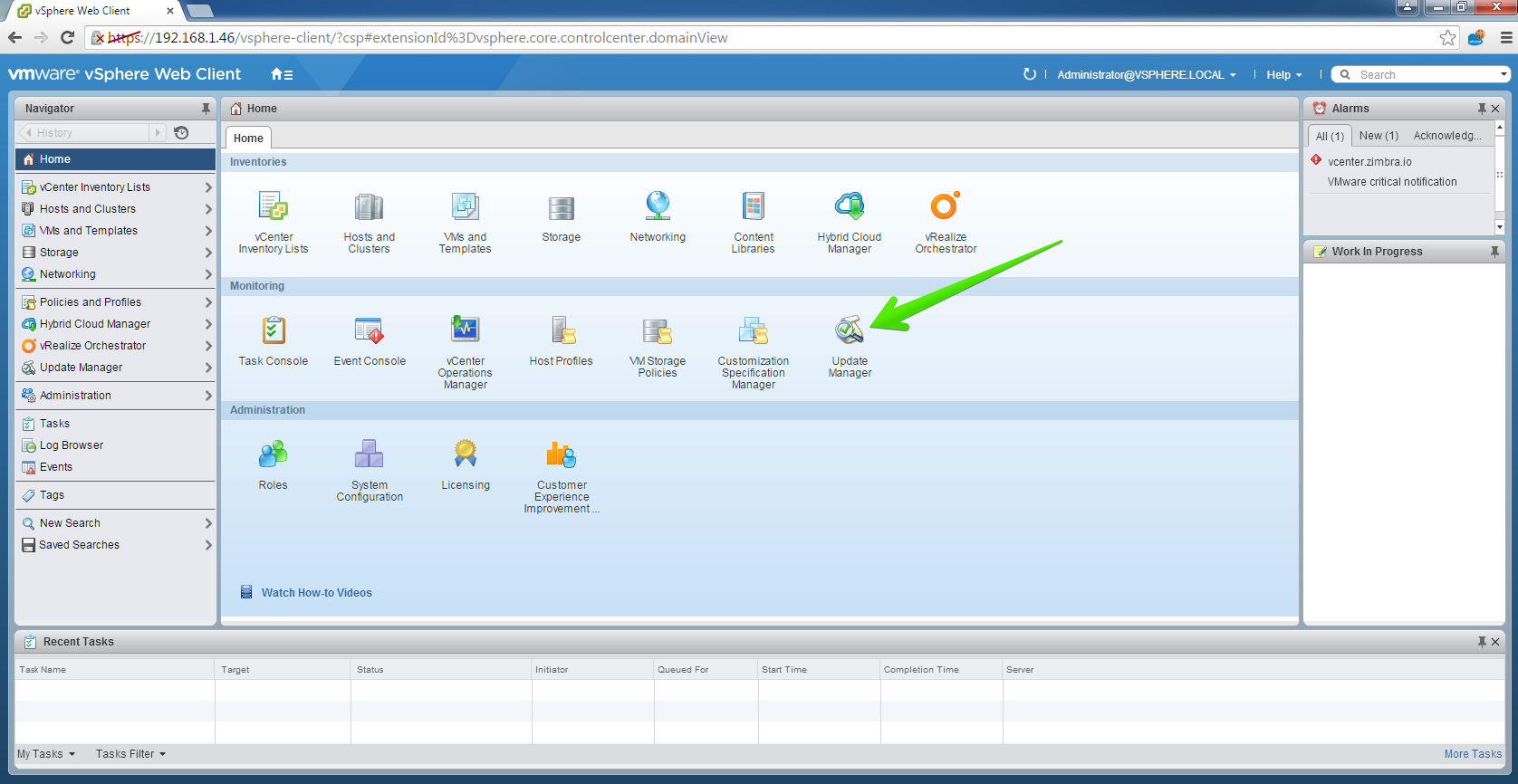
Task: Click the browser back button
Action: 14,37
